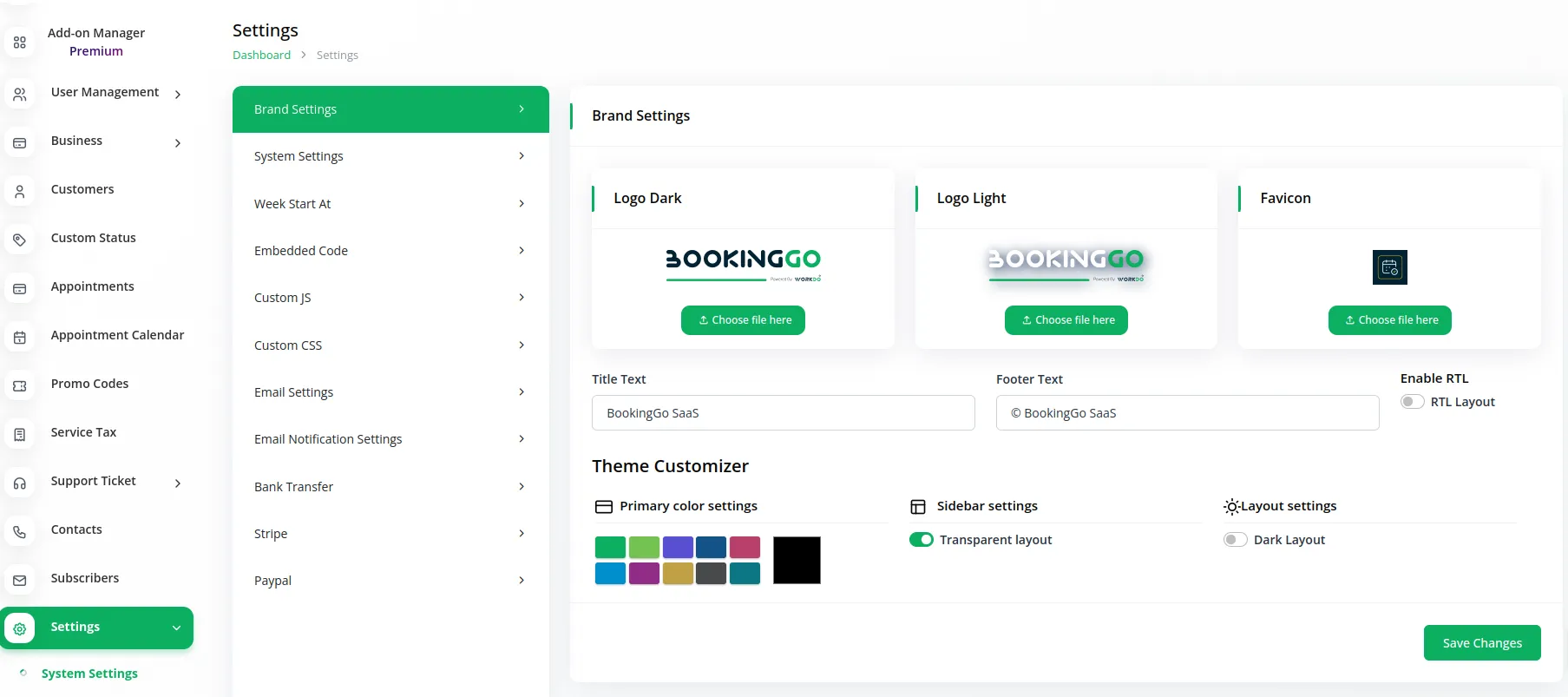Click the Add-on Manager grid icon
Image resolution: width=1568 pixels, height=697 pixels.
point(20,43)
